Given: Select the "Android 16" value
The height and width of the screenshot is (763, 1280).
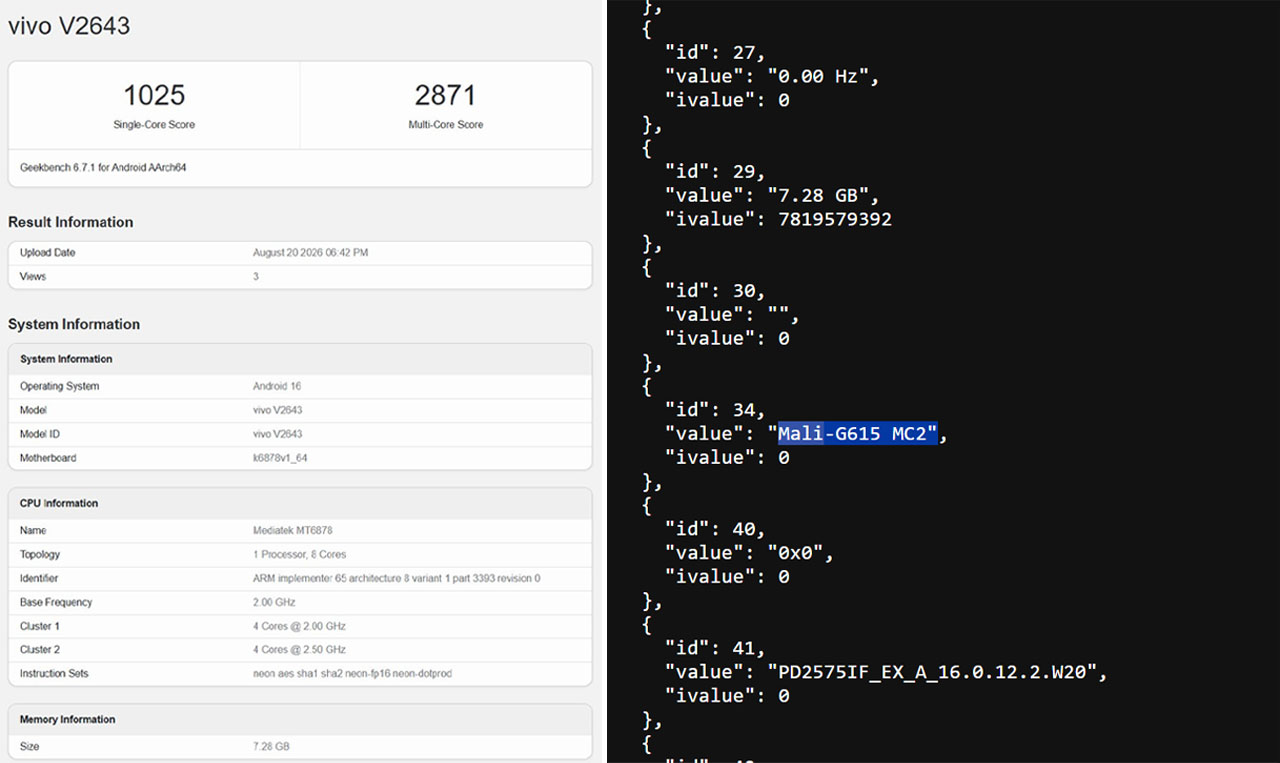Looking at the screenshot, I should 277,386.
